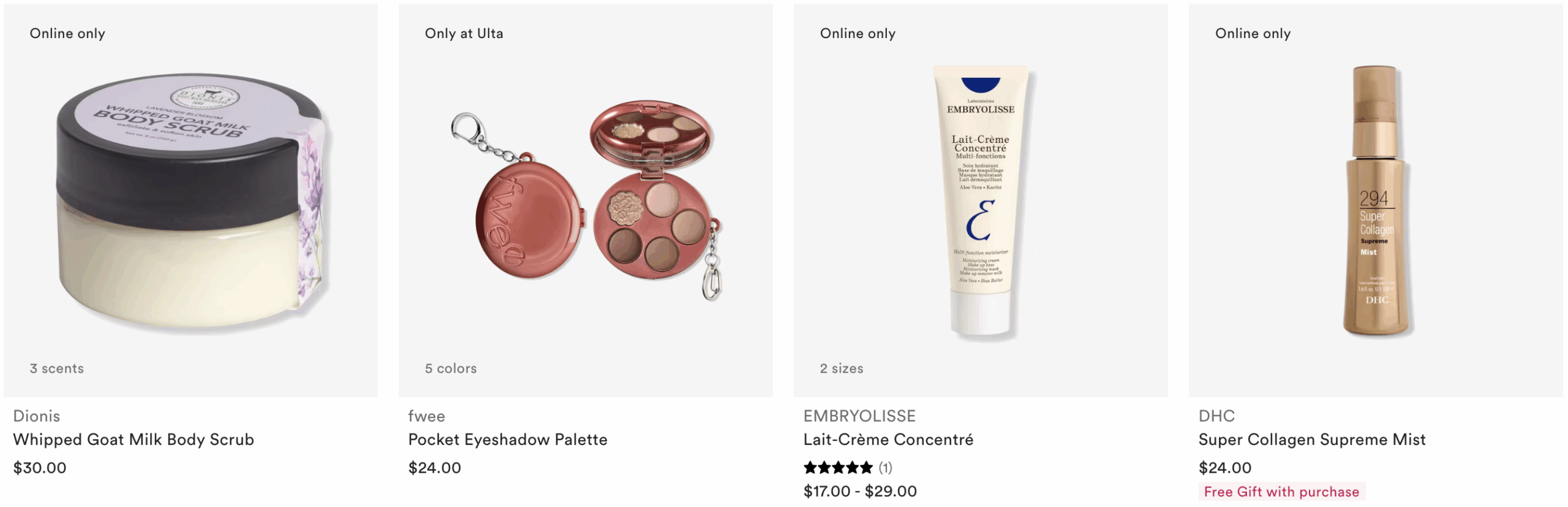Click the Lait-Crème Concentré product title
The image size is (1568, 507).
888,440
